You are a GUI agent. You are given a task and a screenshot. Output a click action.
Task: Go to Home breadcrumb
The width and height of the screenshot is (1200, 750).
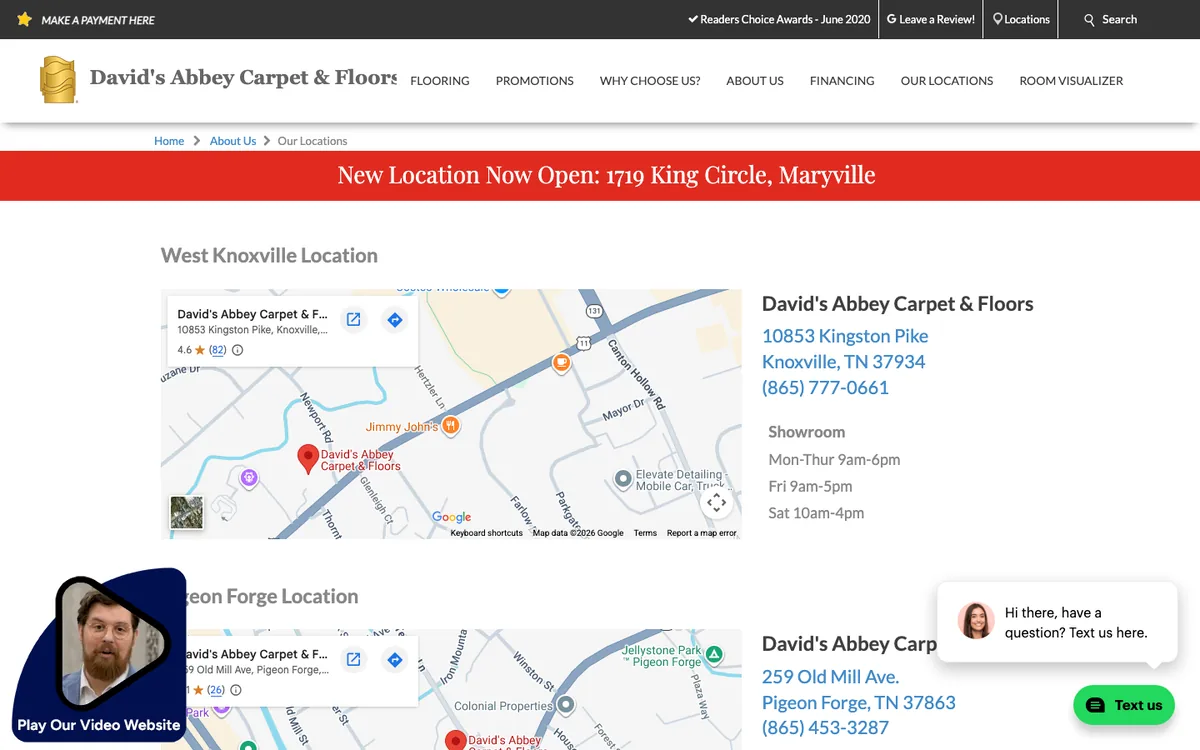169,141
